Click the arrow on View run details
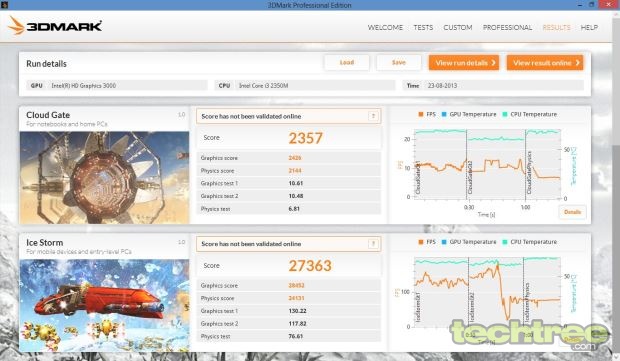This screenshot has height=361, width=620. [x=493, y=63]
